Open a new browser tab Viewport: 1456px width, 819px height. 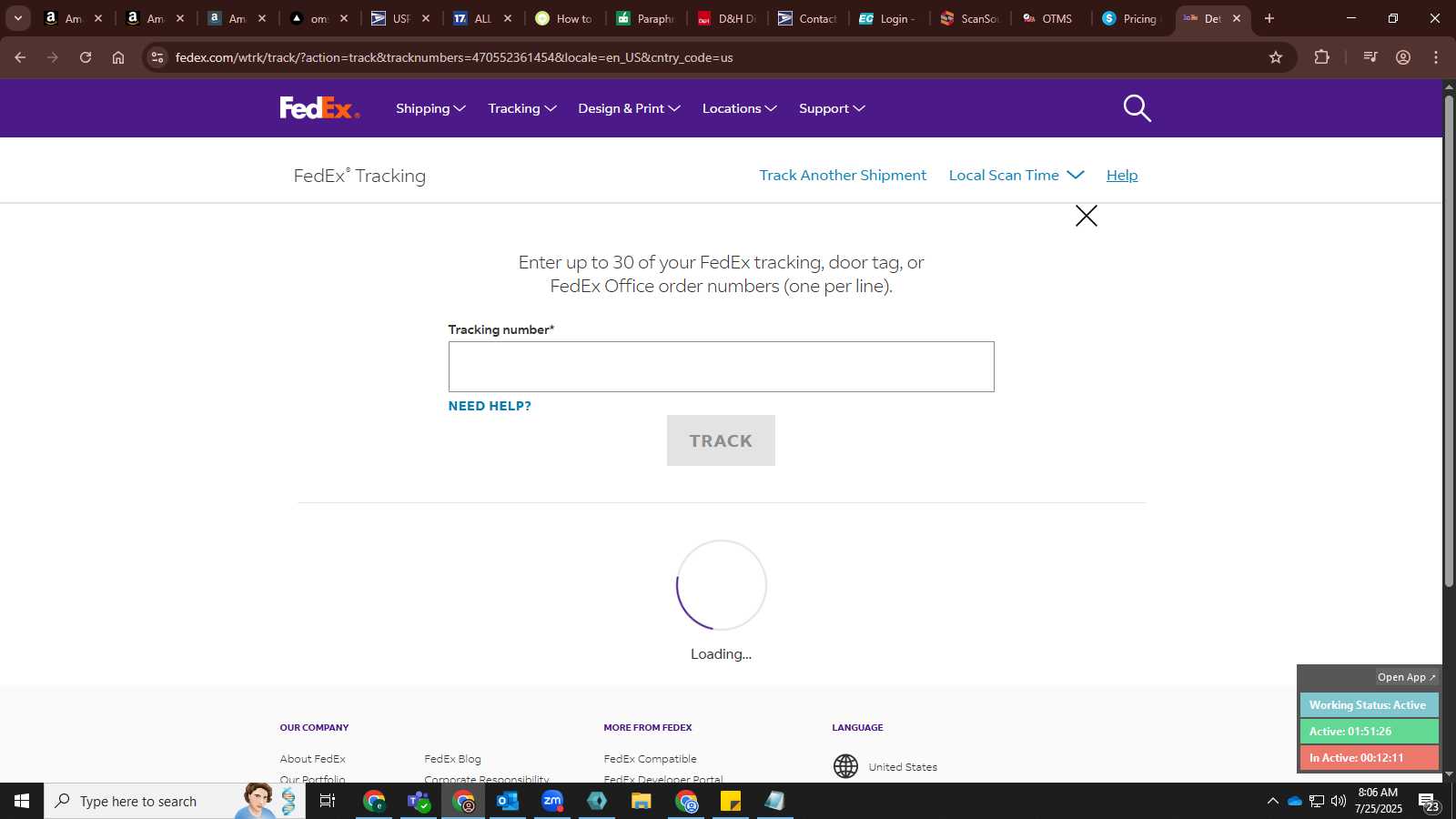tap(1269, 18)
